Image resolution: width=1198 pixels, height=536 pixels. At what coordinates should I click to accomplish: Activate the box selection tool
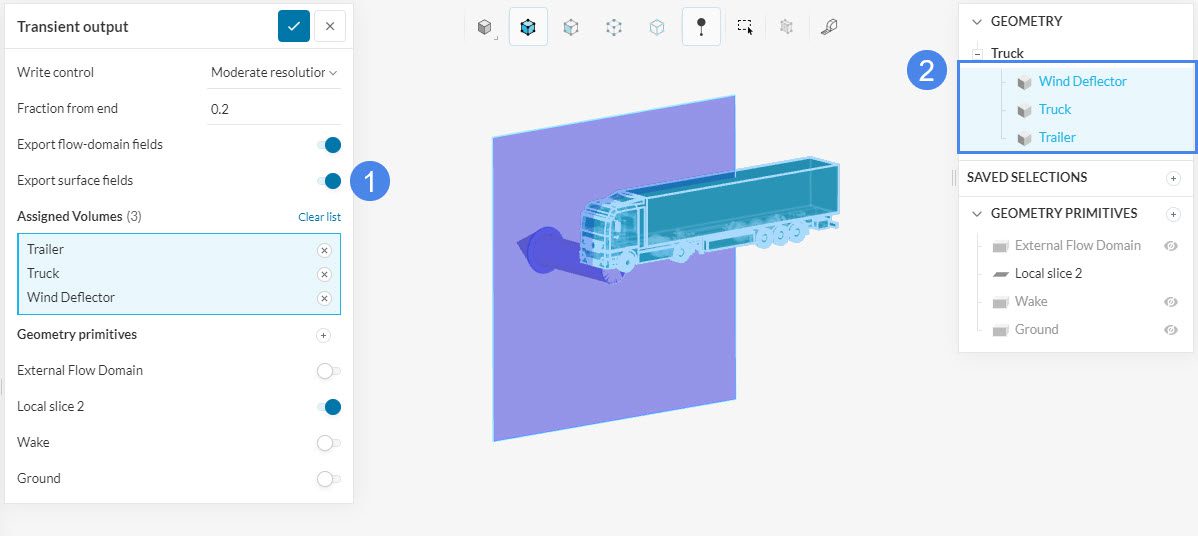(744, 28)
